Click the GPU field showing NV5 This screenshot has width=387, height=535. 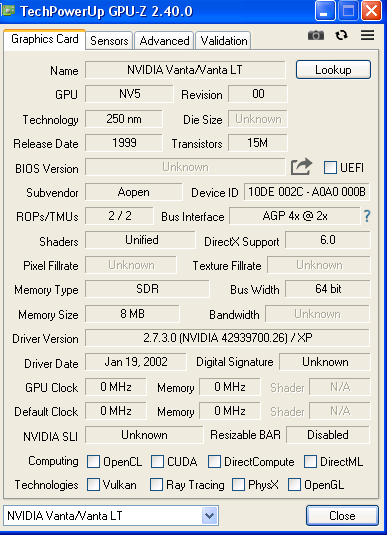pos(129,94)
